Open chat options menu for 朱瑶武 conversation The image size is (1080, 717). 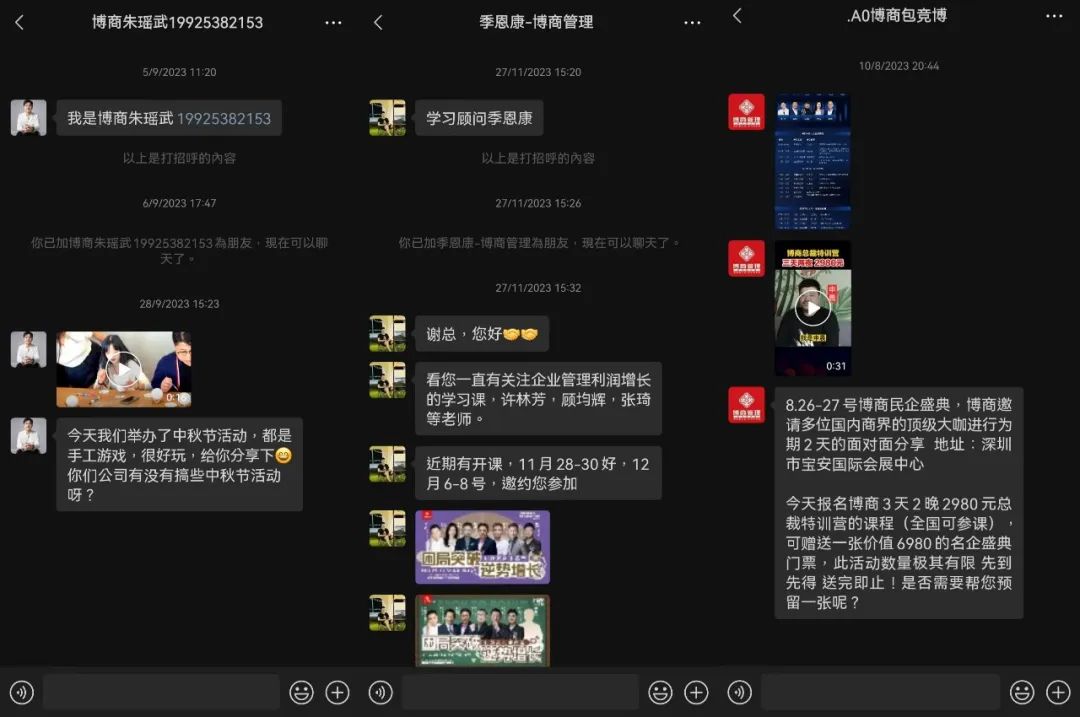pyautogui.click(x=333, y=22)
